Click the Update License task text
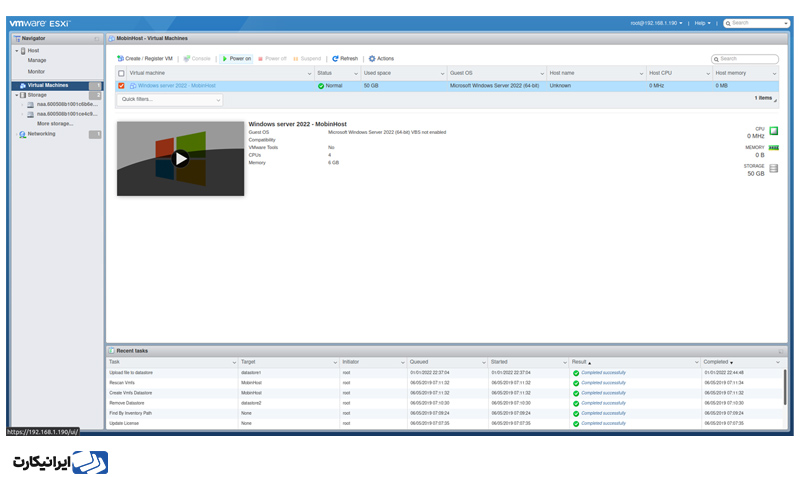The image size is (800, 477). click(x=124, y=423)
